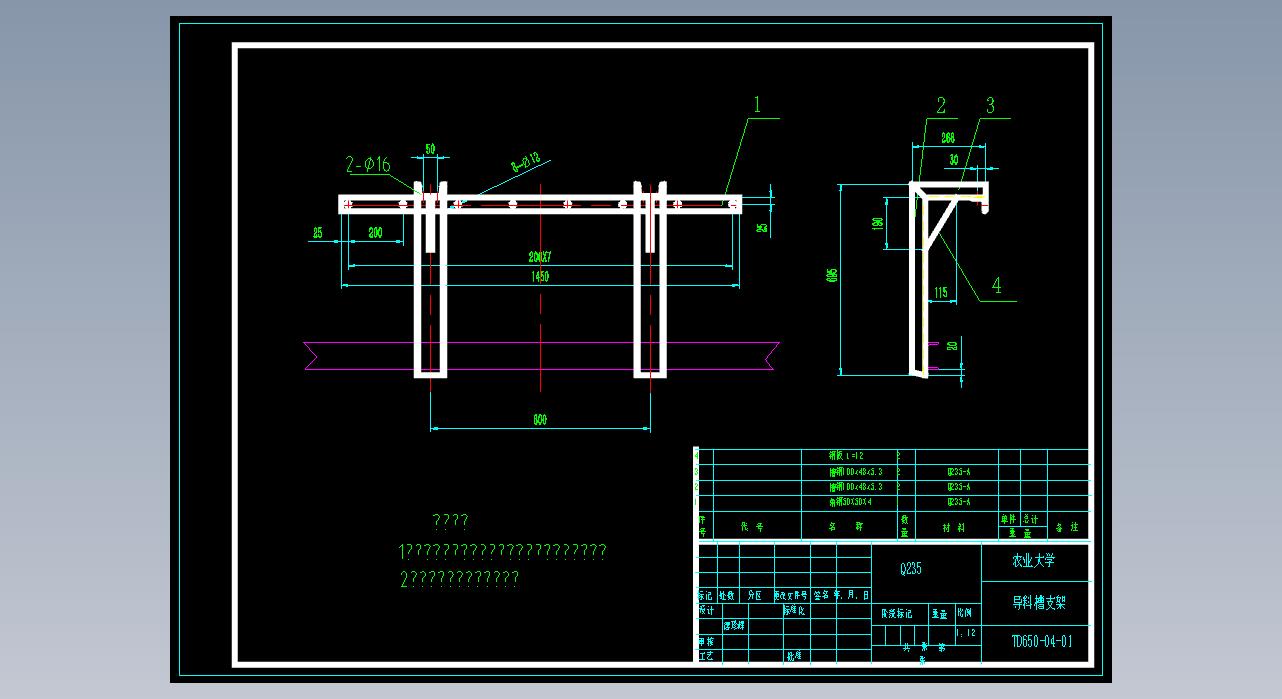Select drawing number TD650-04-01
The image size is (1282, 699).
(1041, 642)
